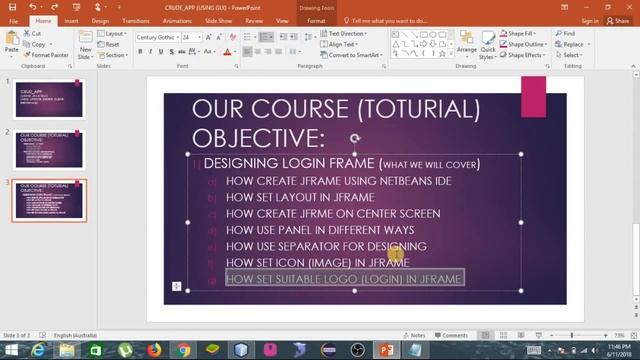This screenshot has height=360, width=640.
Task: Open the Drawing Tools Format tab
Action: click(x=316, y=21)
